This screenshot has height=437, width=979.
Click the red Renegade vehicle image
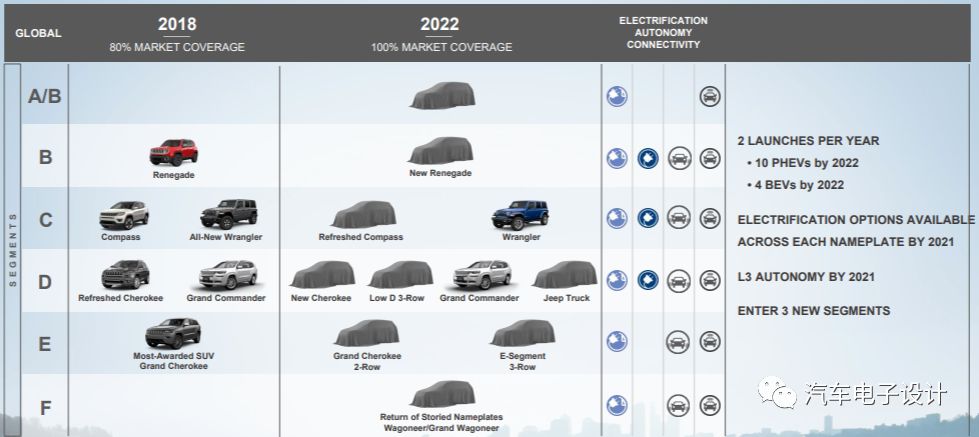174,152
